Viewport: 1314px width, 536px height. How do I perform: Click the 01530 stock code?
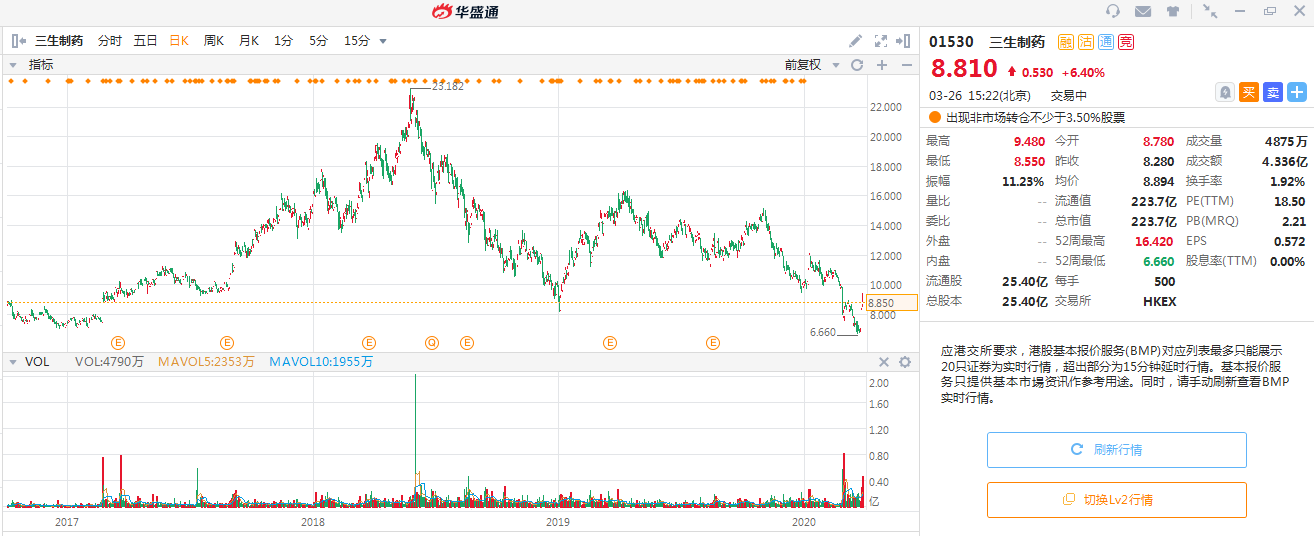pos(951,42)
